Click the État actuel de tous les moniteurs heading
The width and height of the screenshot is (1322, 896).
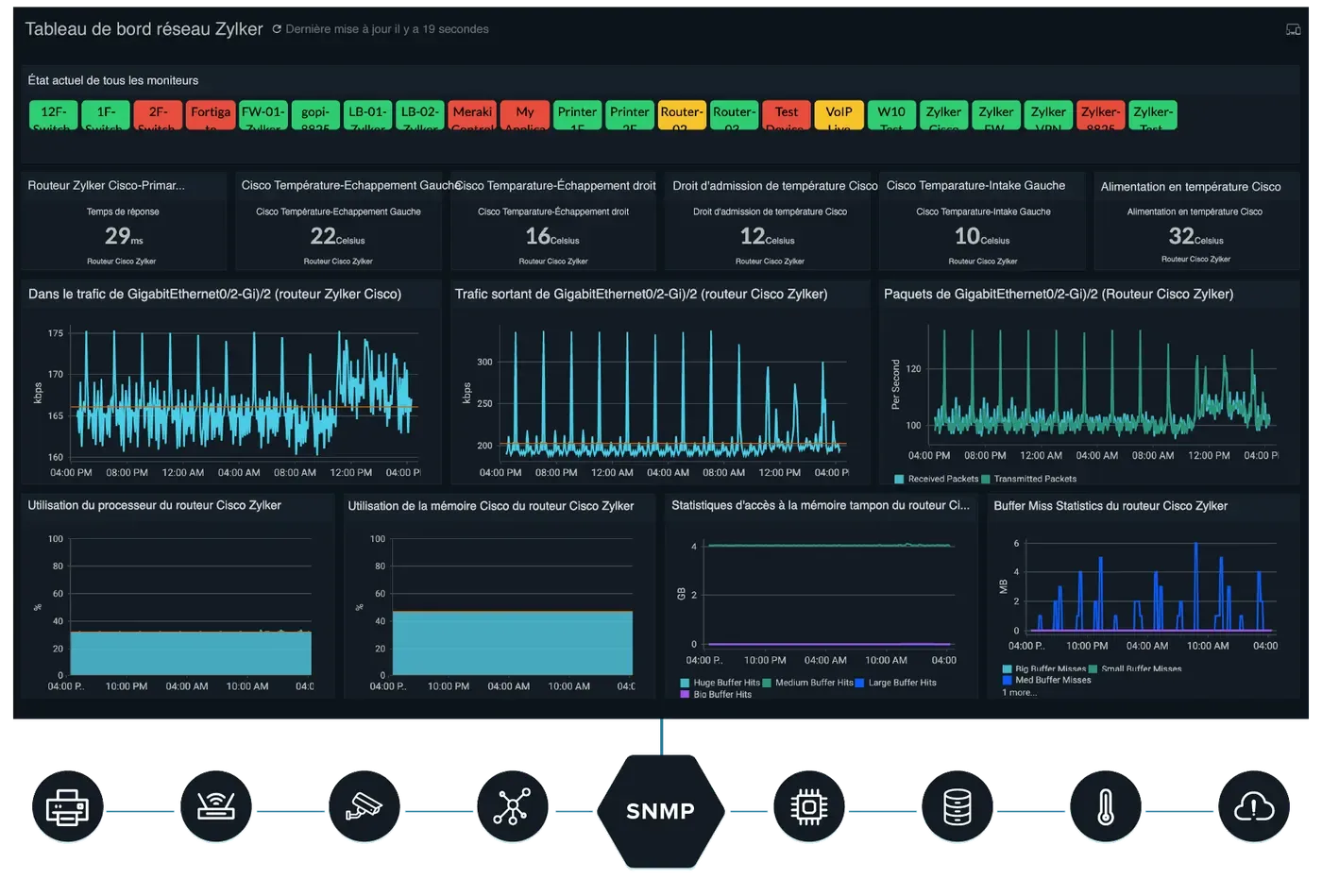113,80
